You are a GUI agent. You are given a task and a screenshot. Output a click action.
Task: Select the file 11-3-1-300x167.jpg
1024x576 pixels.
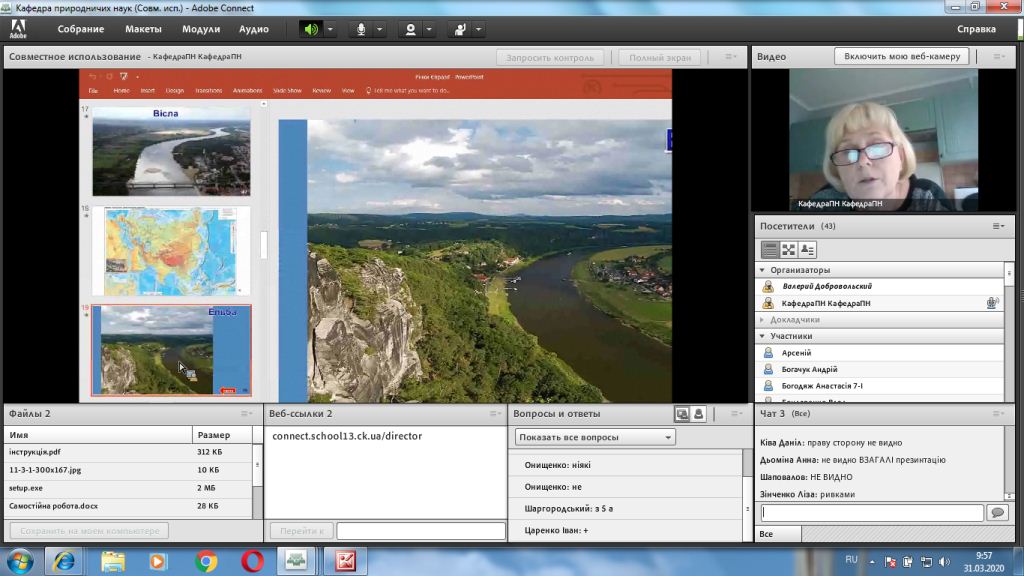(128, 470)
